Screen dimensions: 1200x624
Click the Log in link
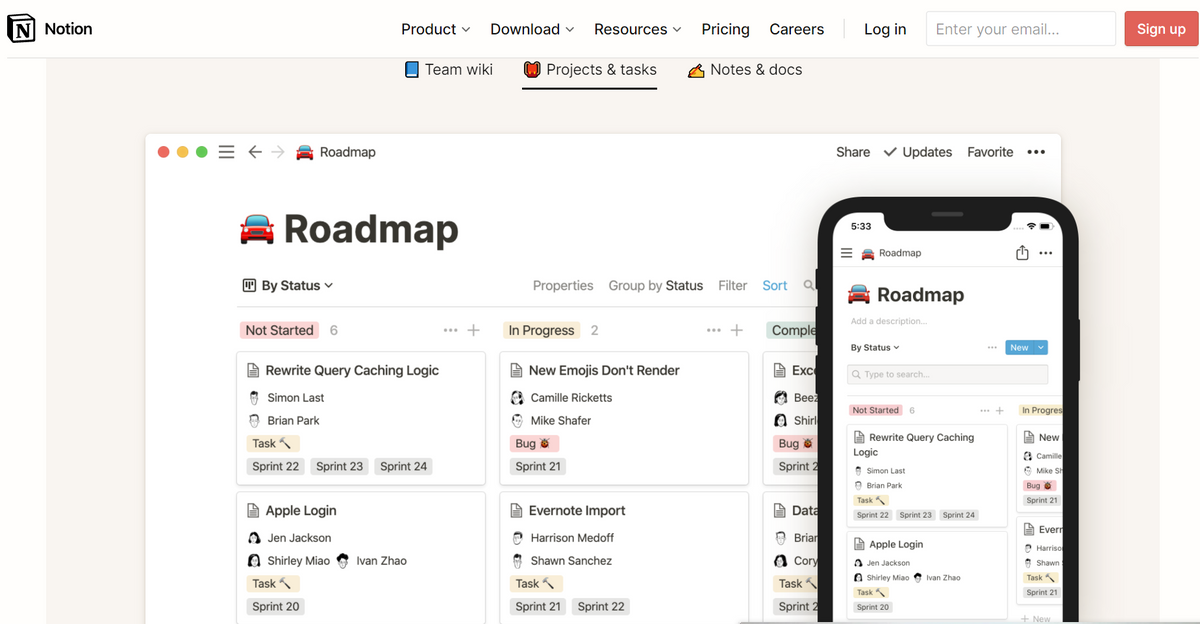[x=885, y=29]
